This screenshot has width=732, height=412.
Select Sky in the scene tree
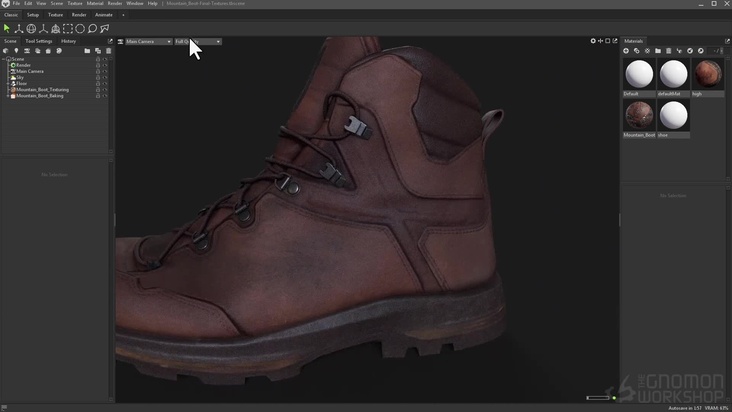20,77
